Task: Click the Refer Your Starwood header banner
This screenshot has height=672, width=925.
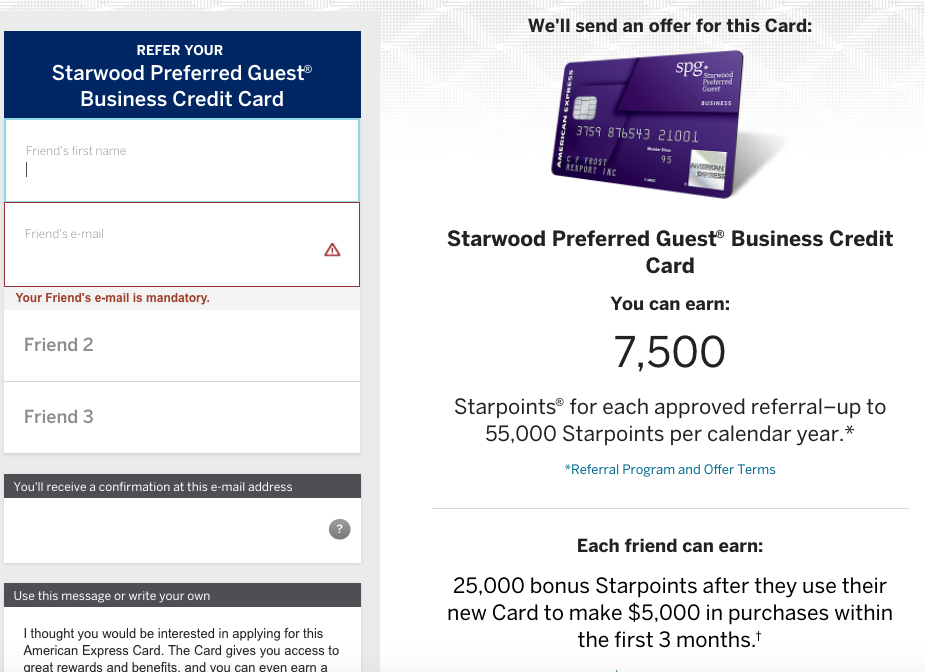Action: pyautogui.click(x=182, y=75)
